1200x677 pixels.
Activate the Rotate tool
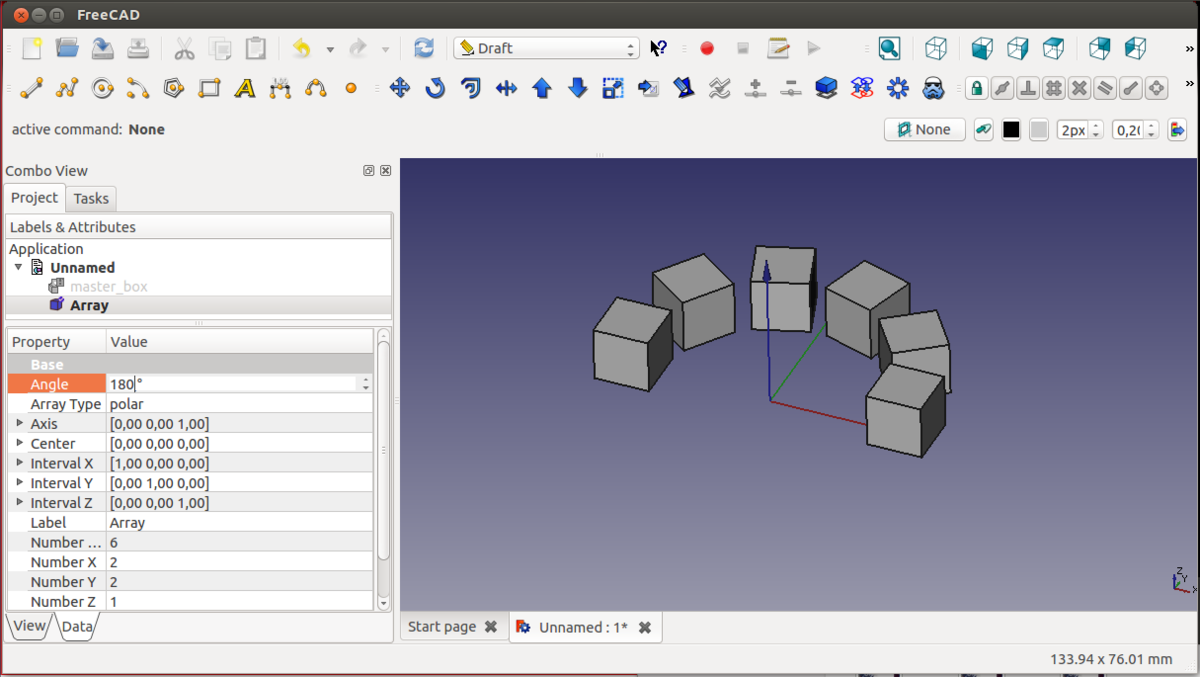click(x=435, y=88)
